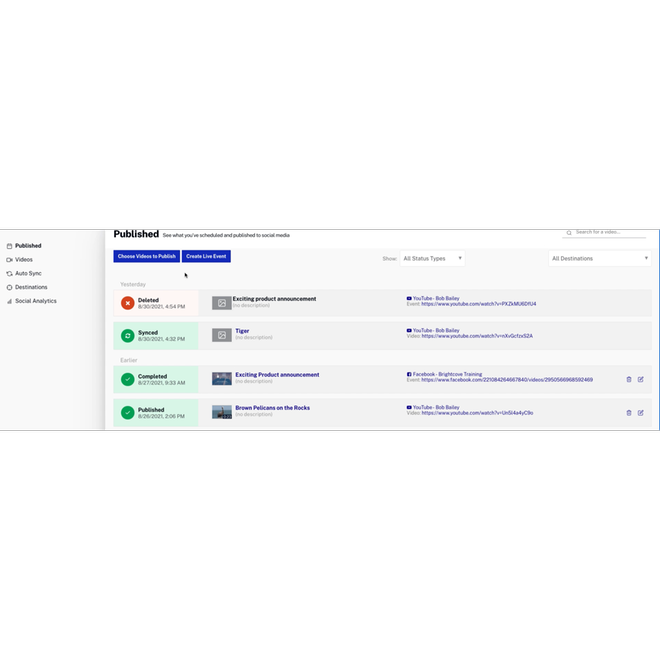
Task: Open Videos in the sidebar
Action: [23, 259]
